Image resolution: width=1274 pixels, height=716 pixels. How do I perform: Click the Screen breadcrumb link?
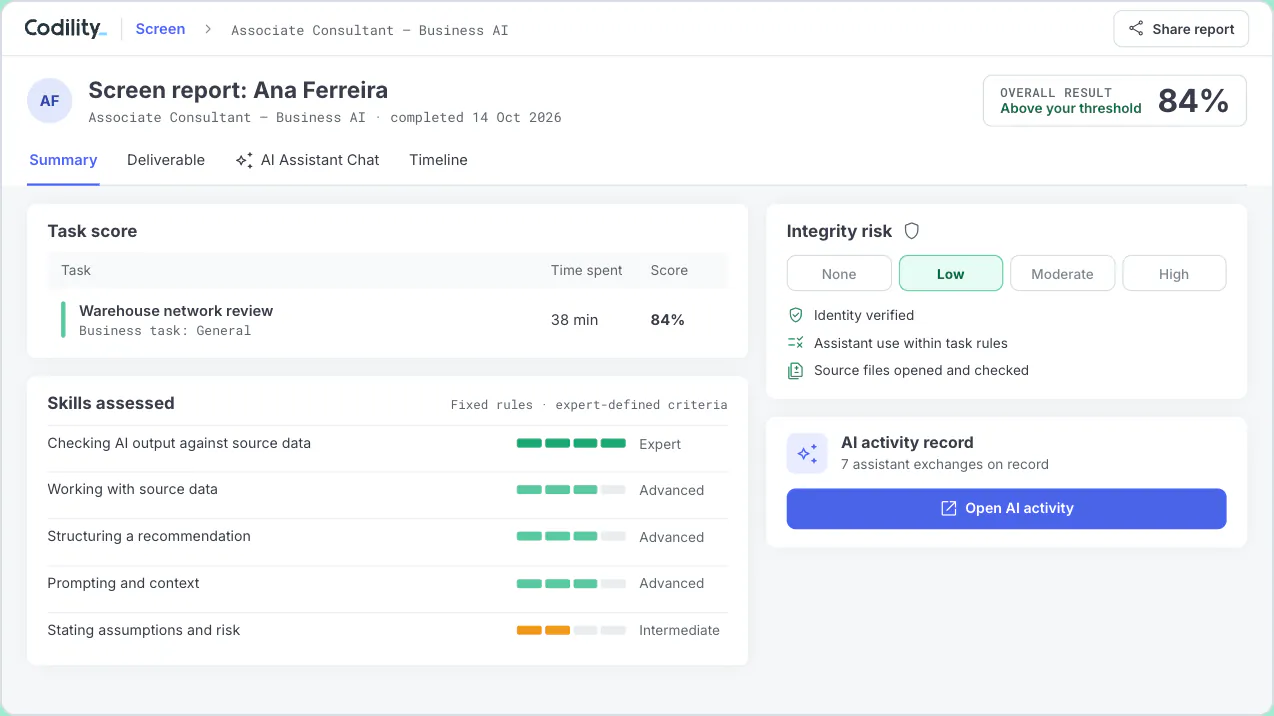(x=160, y=29)
